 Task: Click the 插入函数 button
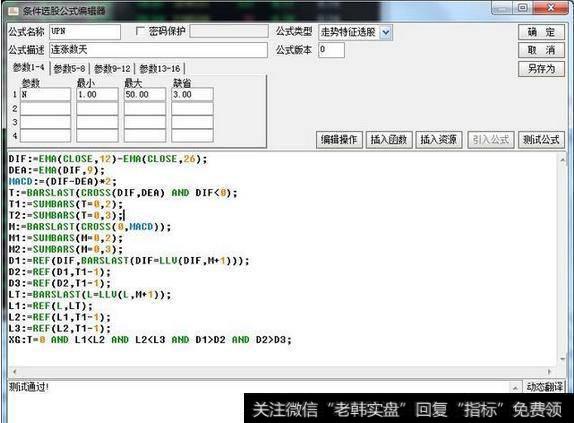click(389, 139)
